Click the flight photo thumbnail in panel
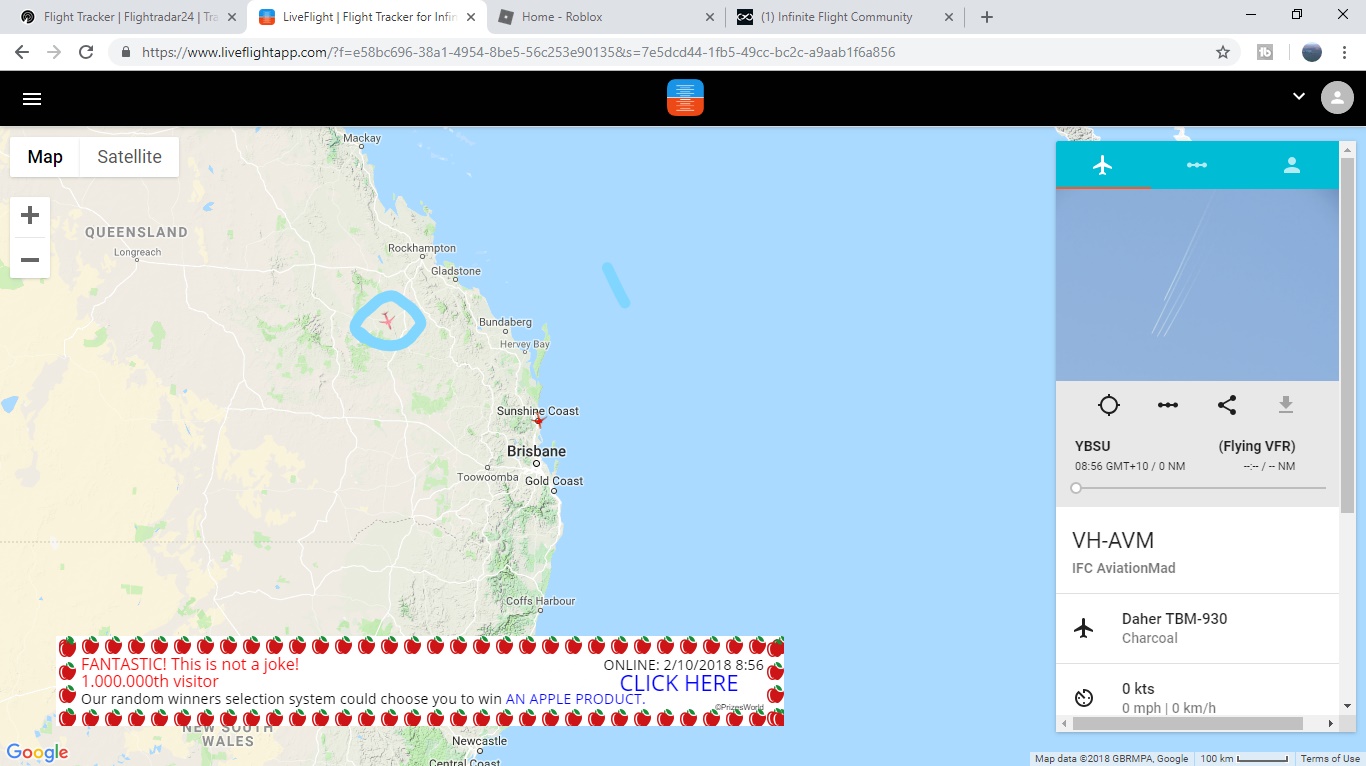This screenshot has width=1366, height=766. [1197, 285]
